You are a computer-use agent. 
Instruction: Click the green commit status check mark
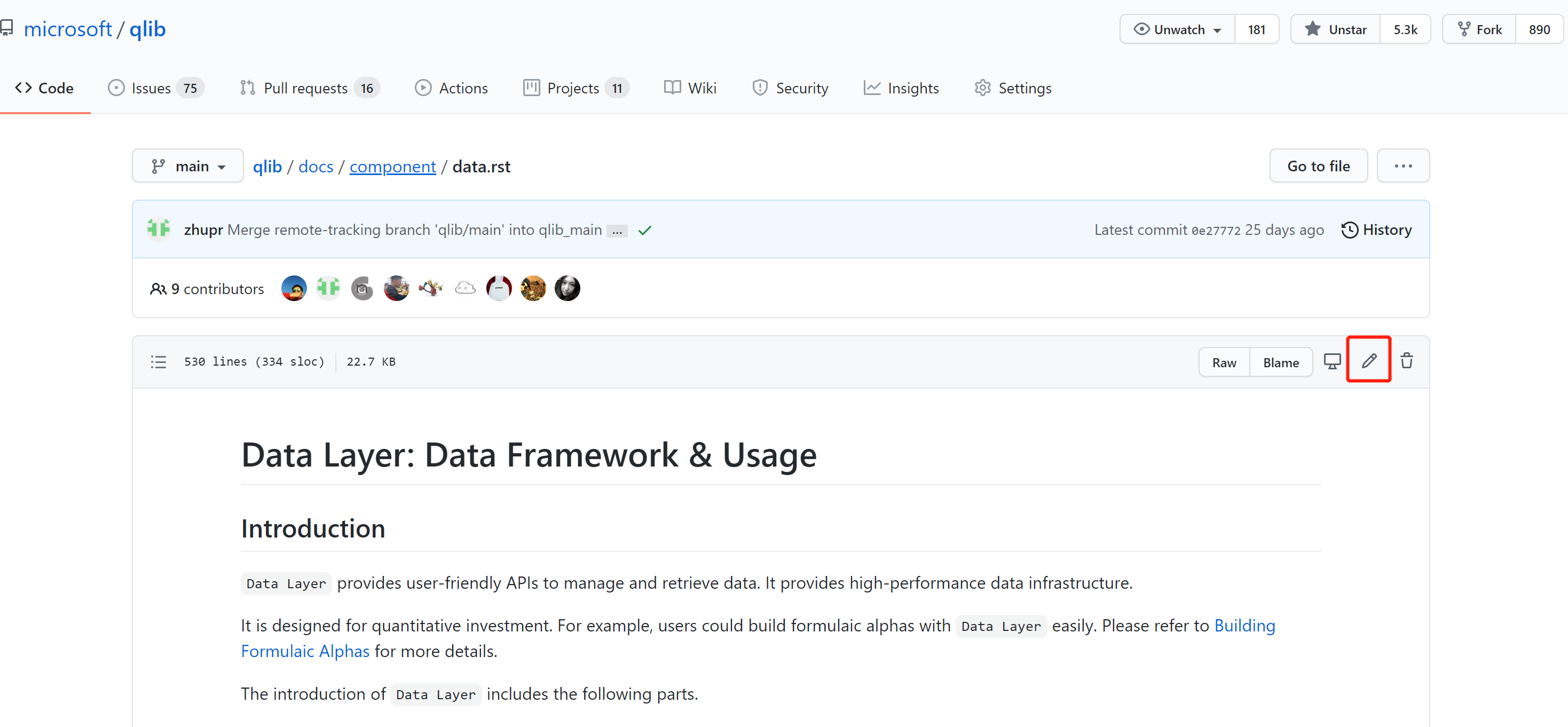coord(644,230)
